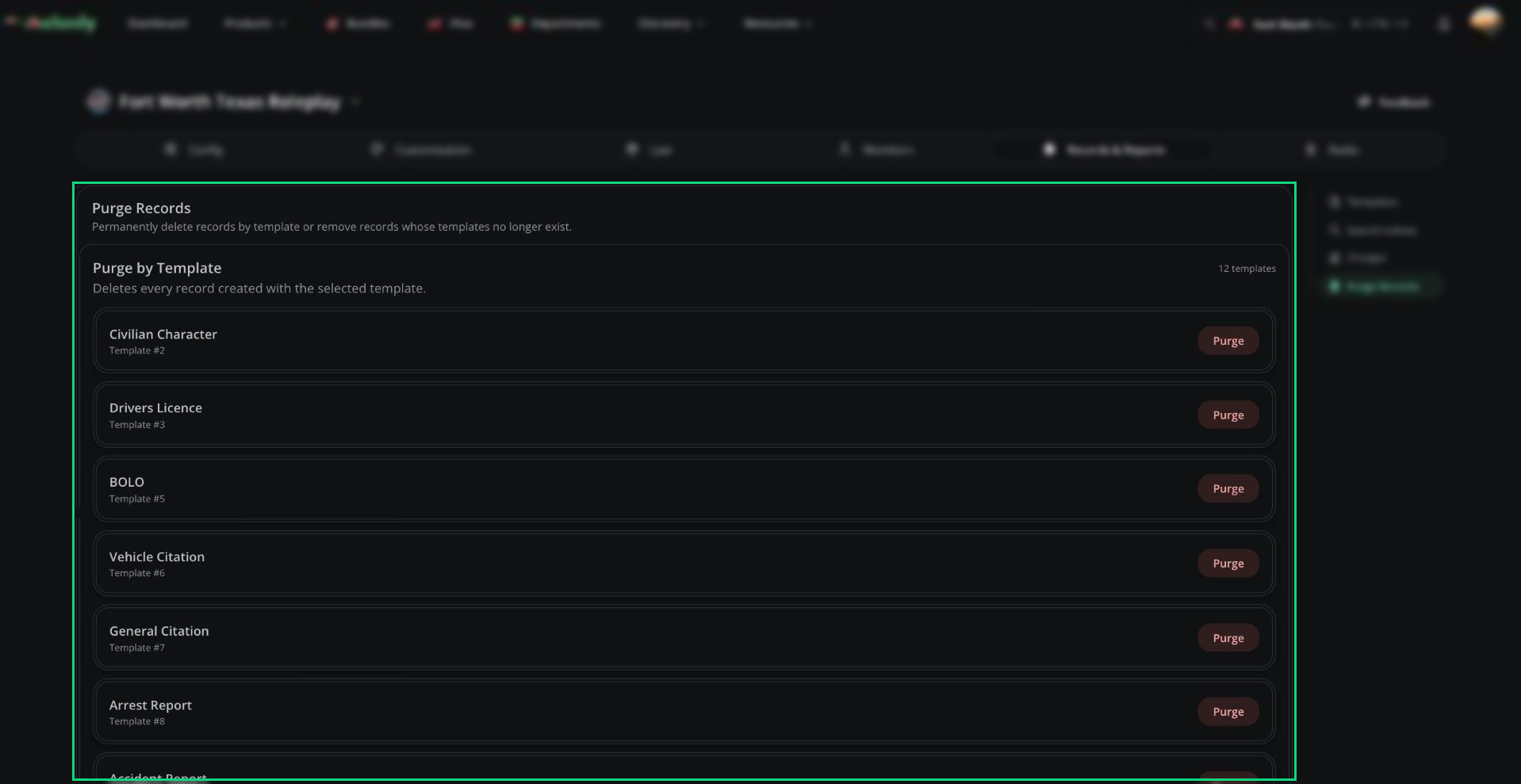Click the Civilian Character template name
Screen dimensions: 1521x784
point(163,335)
